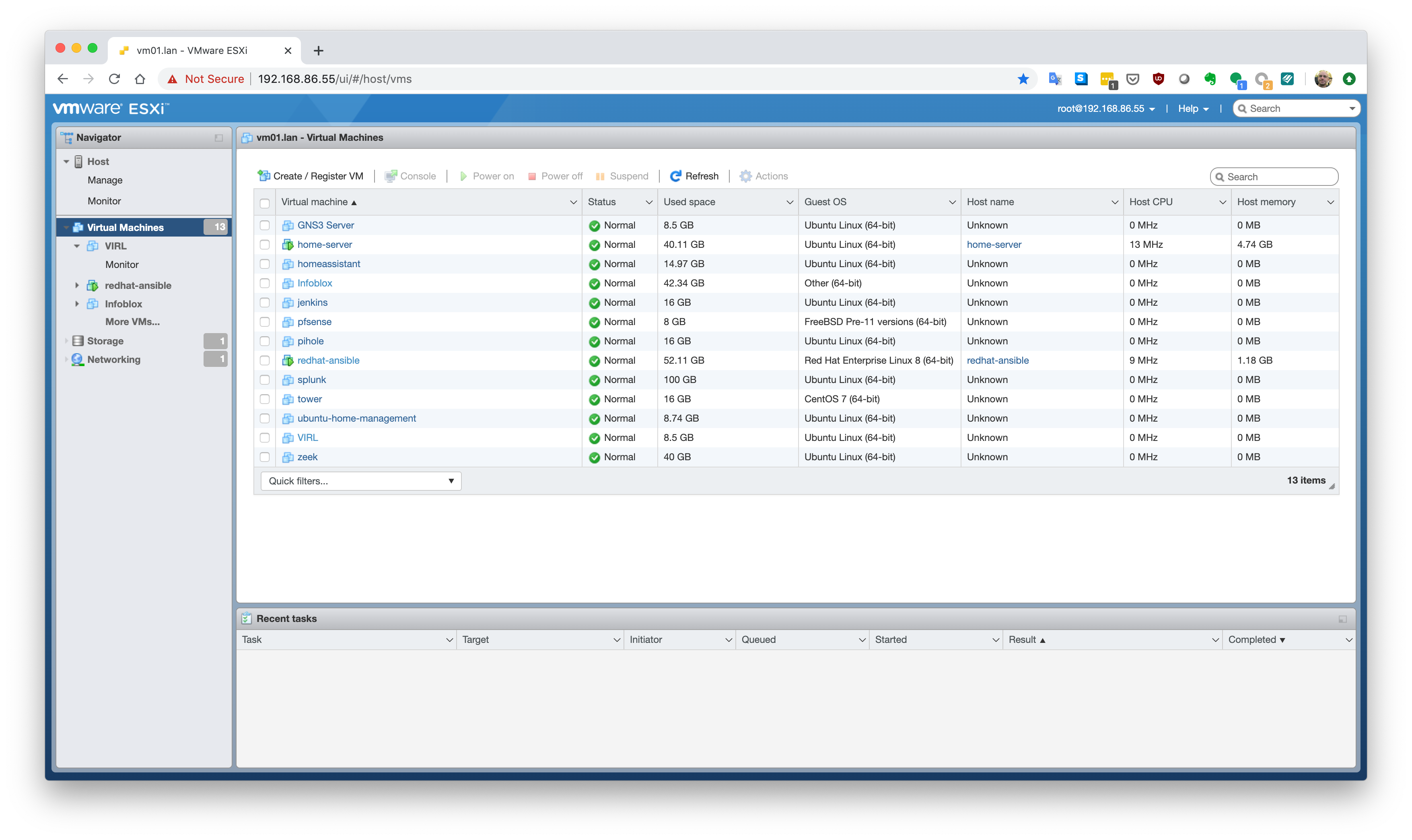Open the ubuntu-home-management VM link
This screenshot has width=1412, height=840.
point(356,418)
